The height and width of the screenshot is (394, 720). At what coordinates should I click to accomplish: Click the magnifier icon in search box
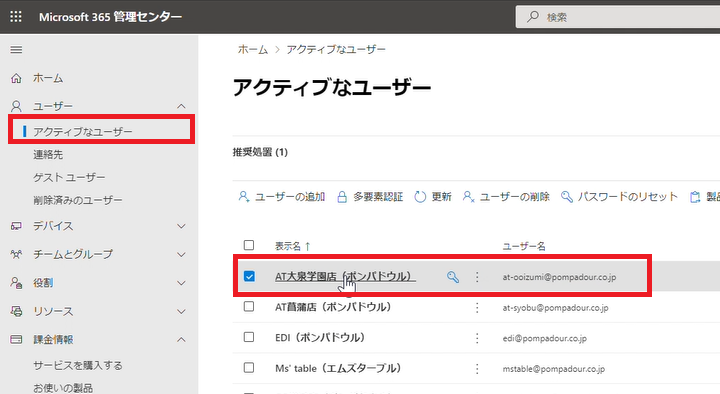click(533, 17)
